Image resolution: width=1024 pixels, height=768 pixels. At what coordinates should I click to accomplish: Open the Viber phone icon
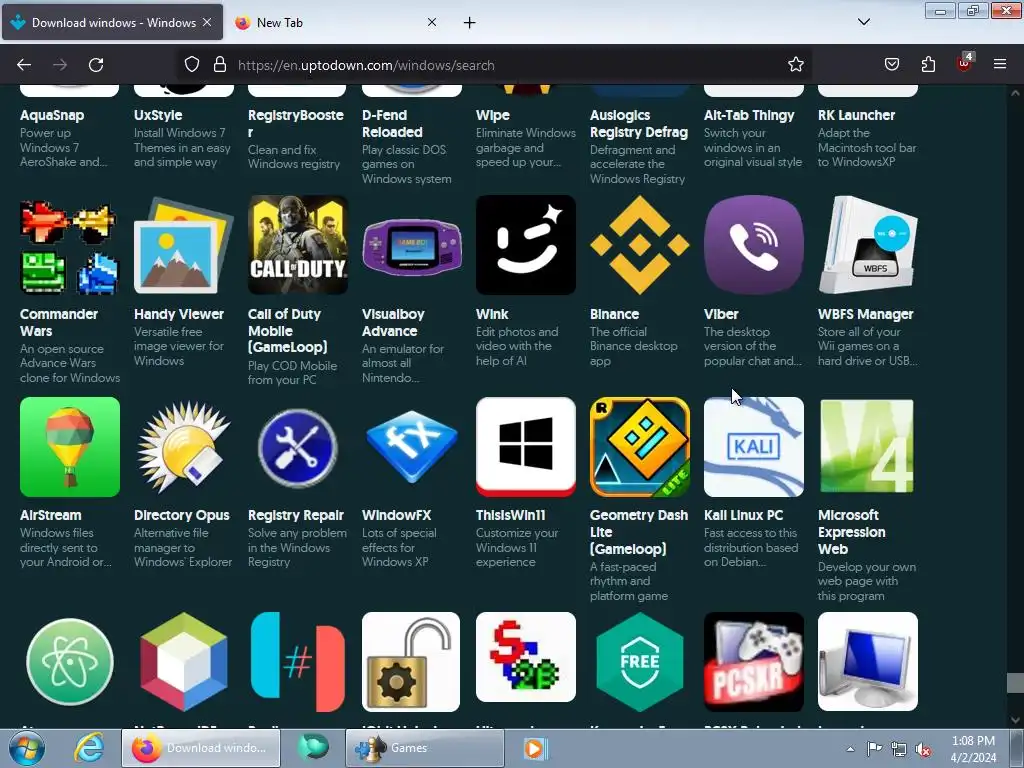(754, 246)
